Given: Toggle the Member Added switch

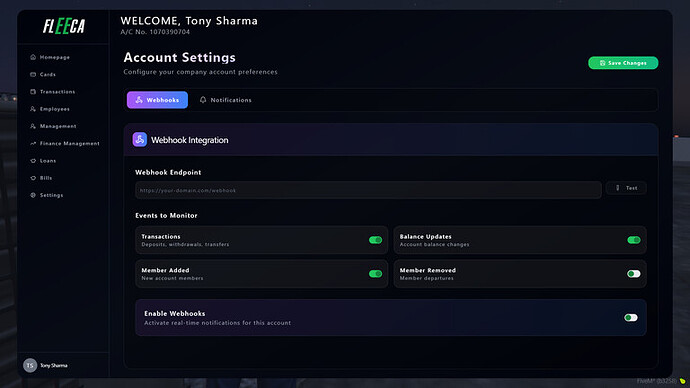Looking at the screenshot, I should click(375, 274).
